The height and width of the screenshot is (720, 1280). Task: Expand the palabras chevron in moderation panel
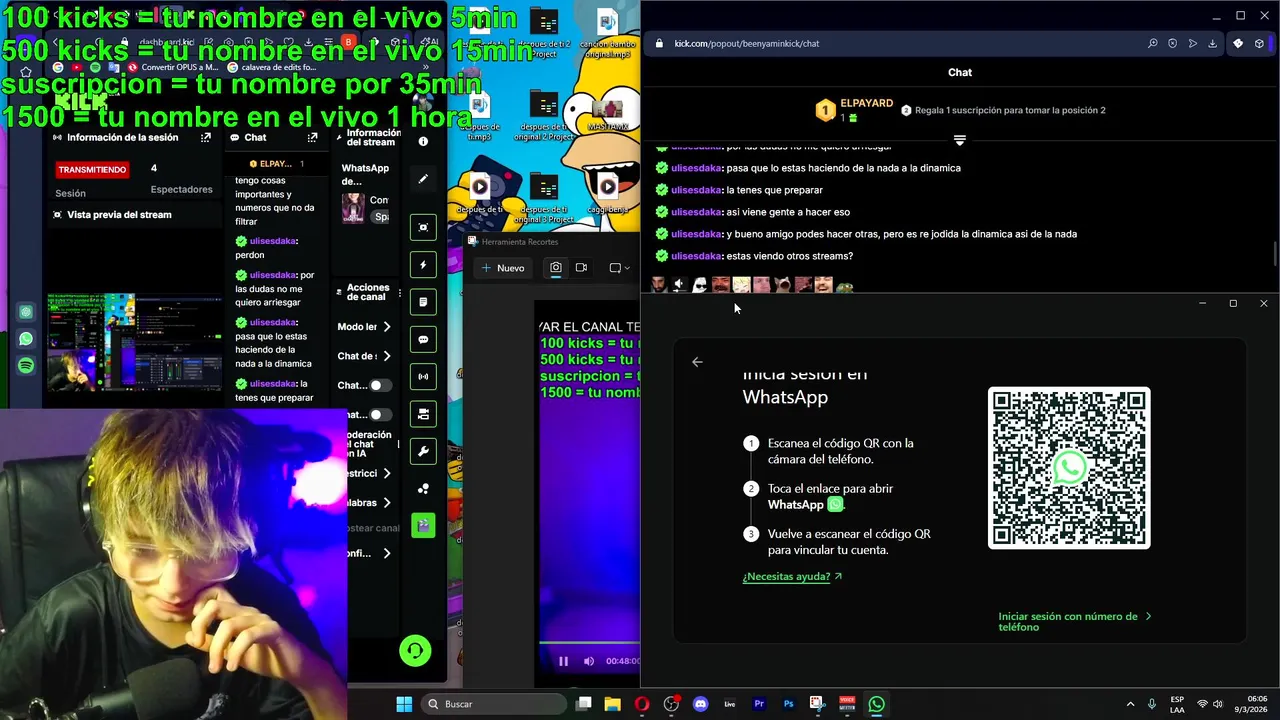387,503
